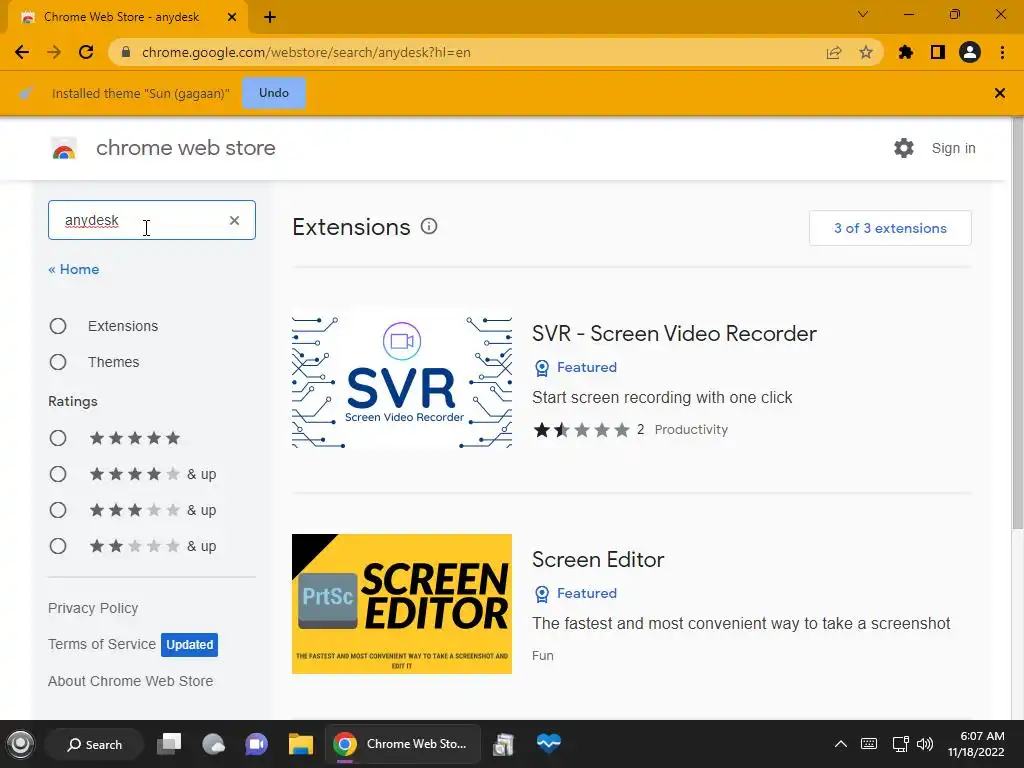Open the cloud app in taskbar

[x=214, y=744]
